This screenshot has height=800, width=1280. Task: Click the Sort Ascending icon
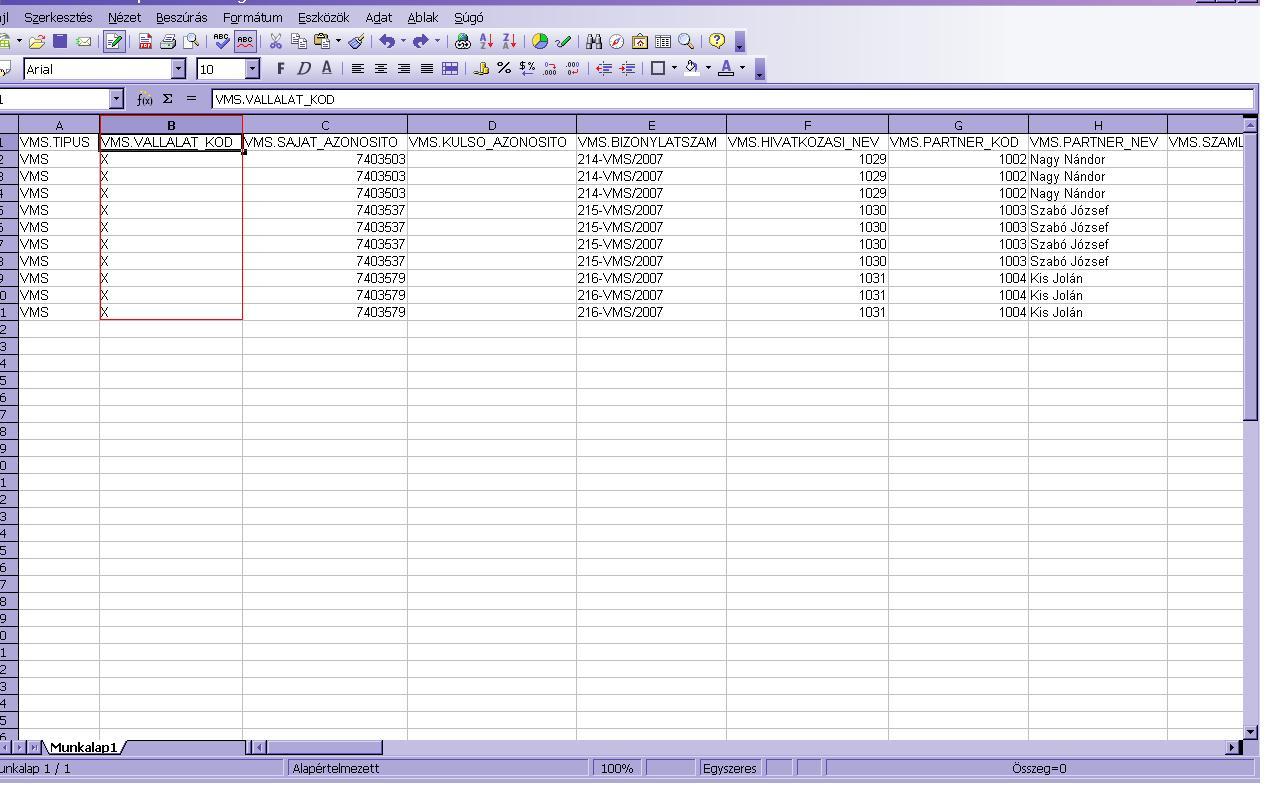[x=487, y=42]
